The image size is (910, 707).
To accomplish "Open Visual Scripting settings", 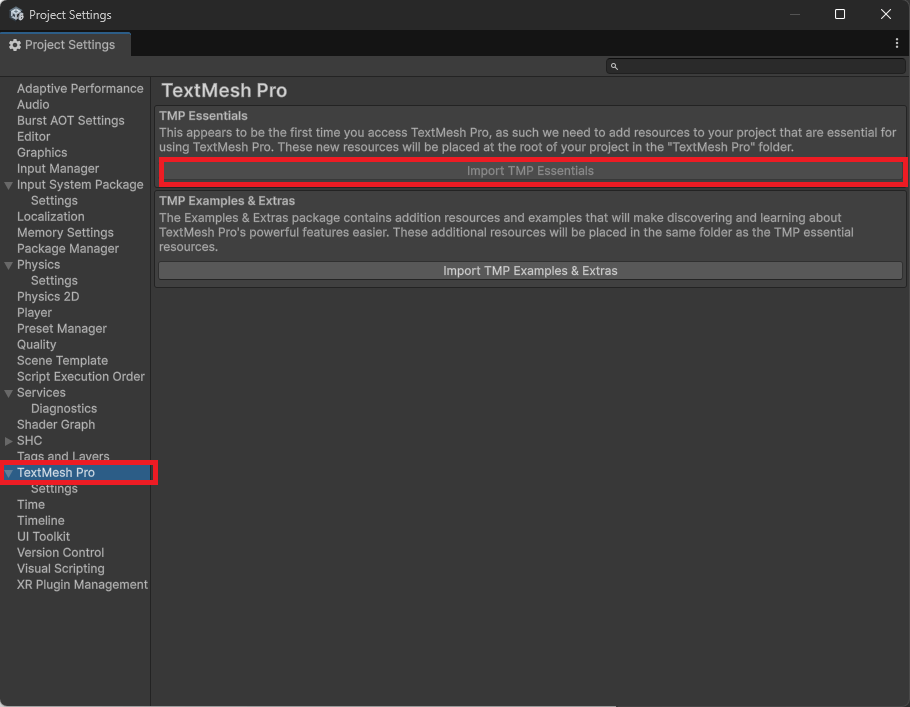I will click(x=61, y=568).
